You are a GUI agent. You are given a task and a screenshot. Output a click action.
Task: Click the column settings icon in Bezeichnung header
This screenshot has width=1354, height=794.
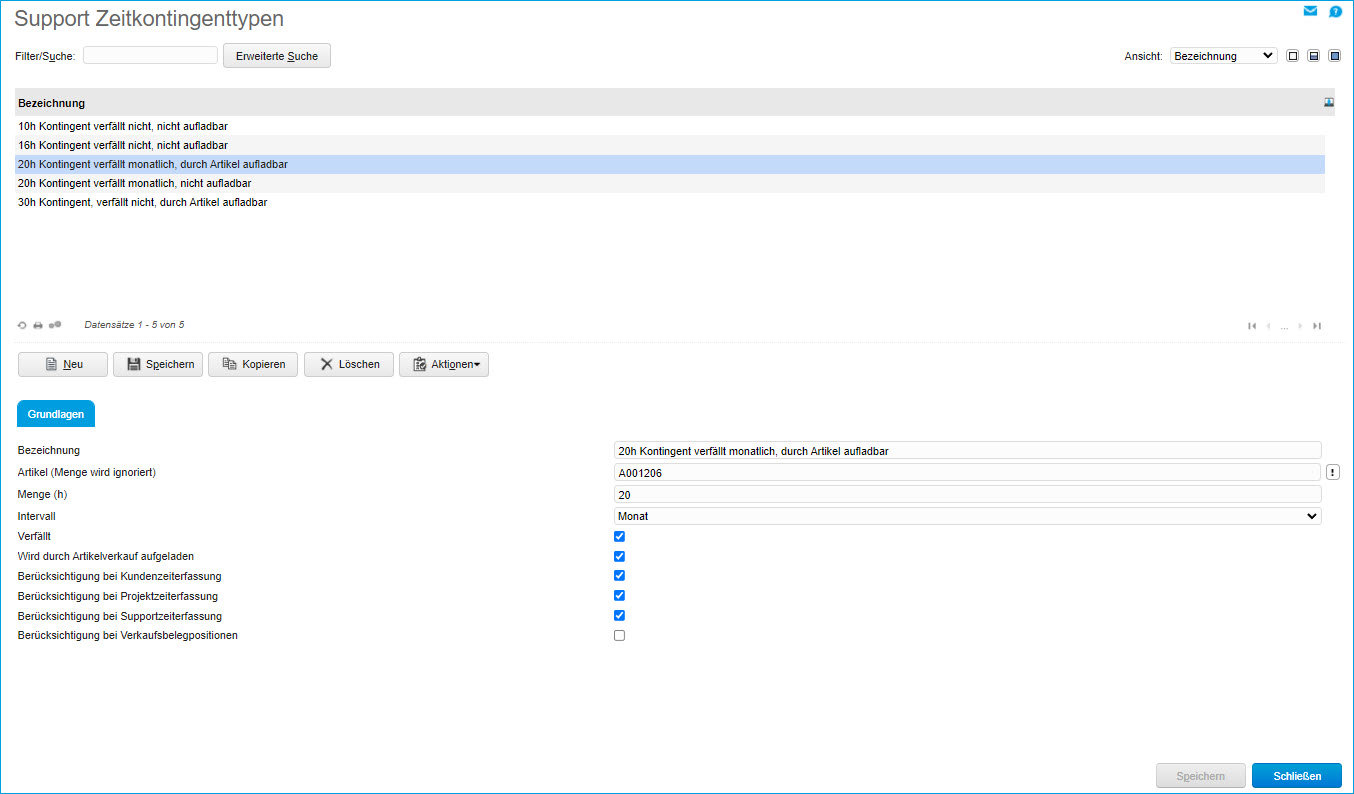click(1329, 102)
